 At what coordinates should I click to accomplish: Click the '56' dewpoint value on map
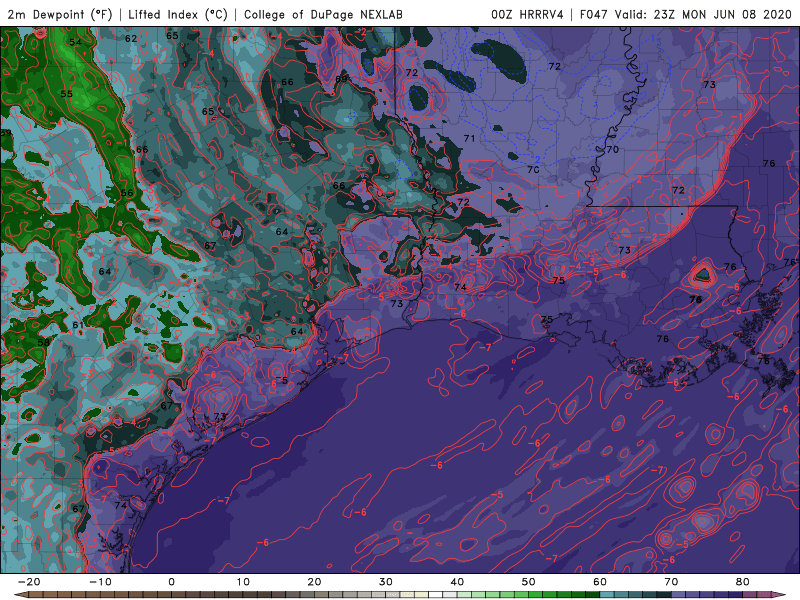click(127, 193)
